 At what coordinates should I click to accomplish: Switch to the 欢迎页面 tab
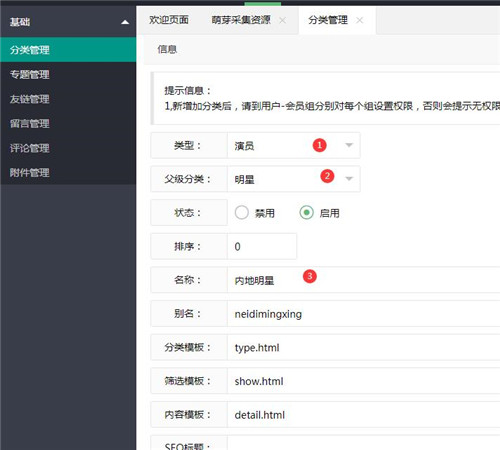169,20
